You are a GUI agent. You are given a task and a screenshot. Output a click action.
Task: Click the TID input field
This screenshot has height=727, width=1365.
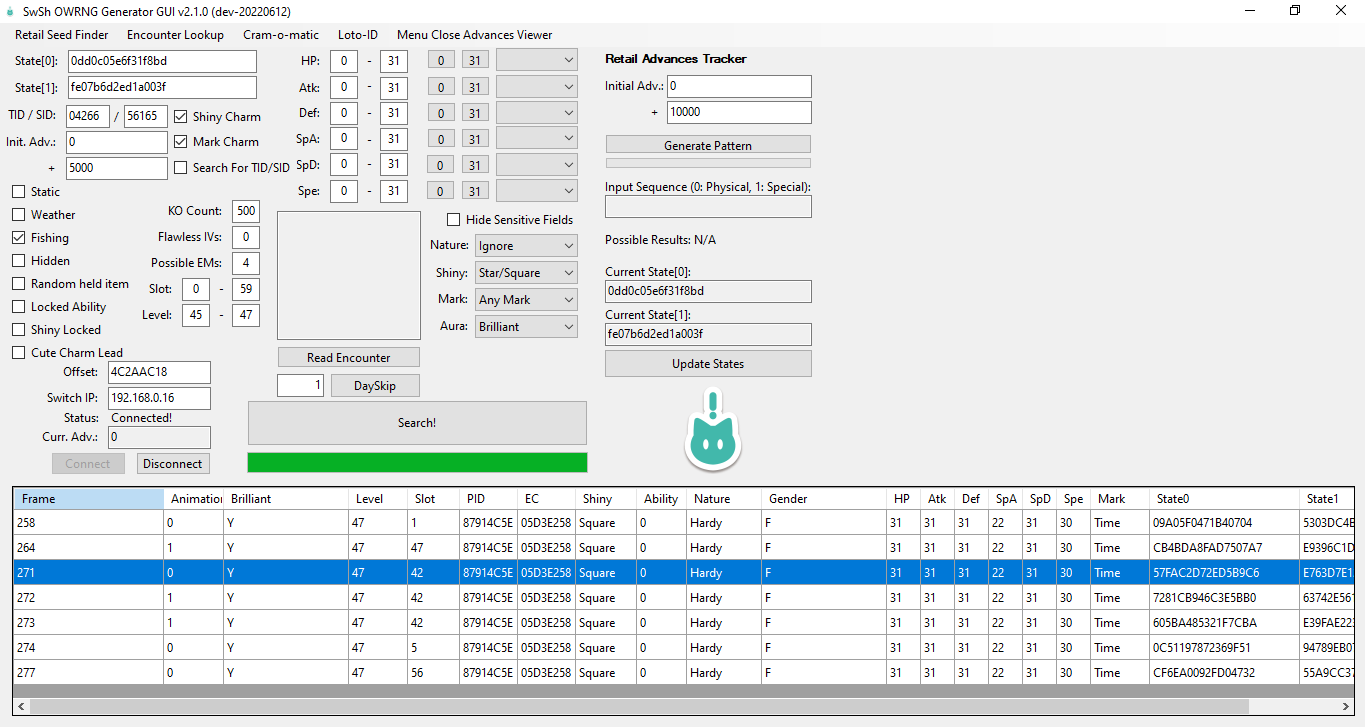[x=88, y=116]
